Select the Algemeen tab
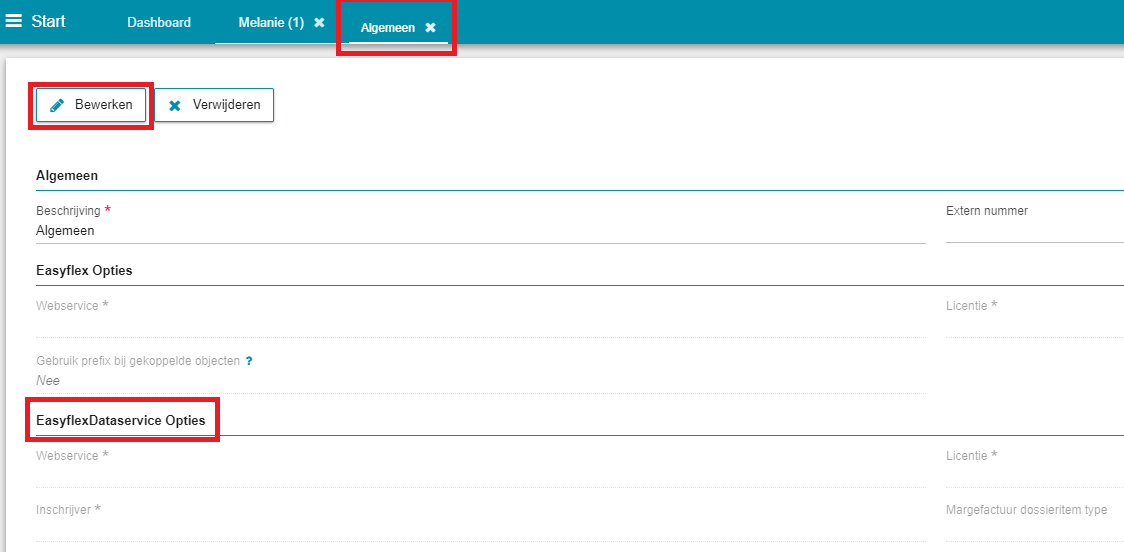Image resolution: width=1124 pixels, height=552 pixels. point(388,28)
